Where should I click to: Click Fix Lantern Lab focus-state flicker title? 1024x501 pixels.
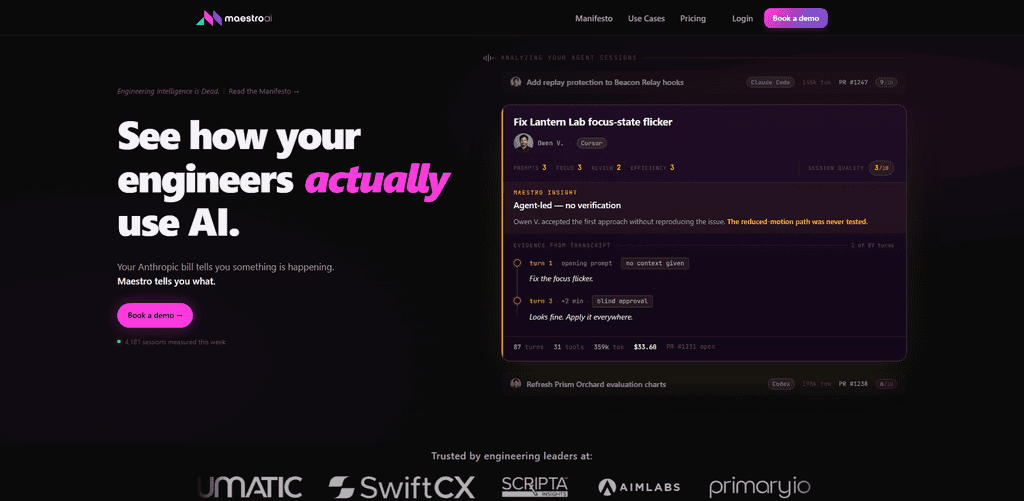pyautogui.click(x=593, y=121)
